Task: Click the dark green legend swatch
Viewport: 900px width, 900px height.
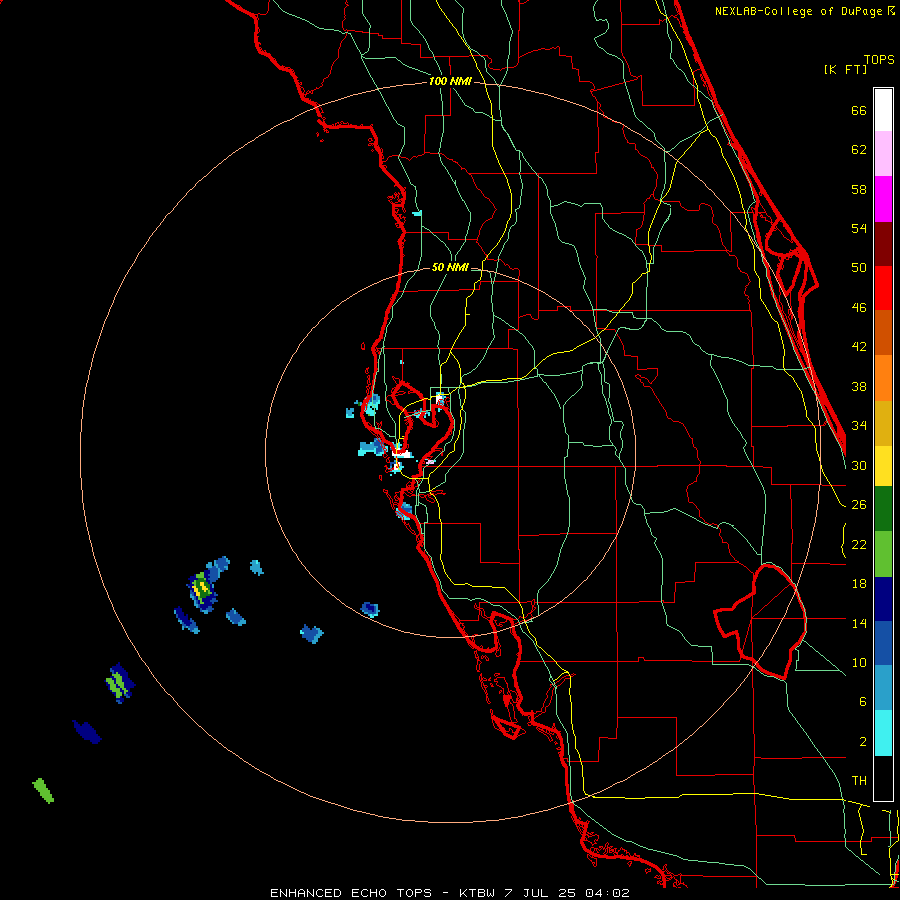Action: [883, 509]
